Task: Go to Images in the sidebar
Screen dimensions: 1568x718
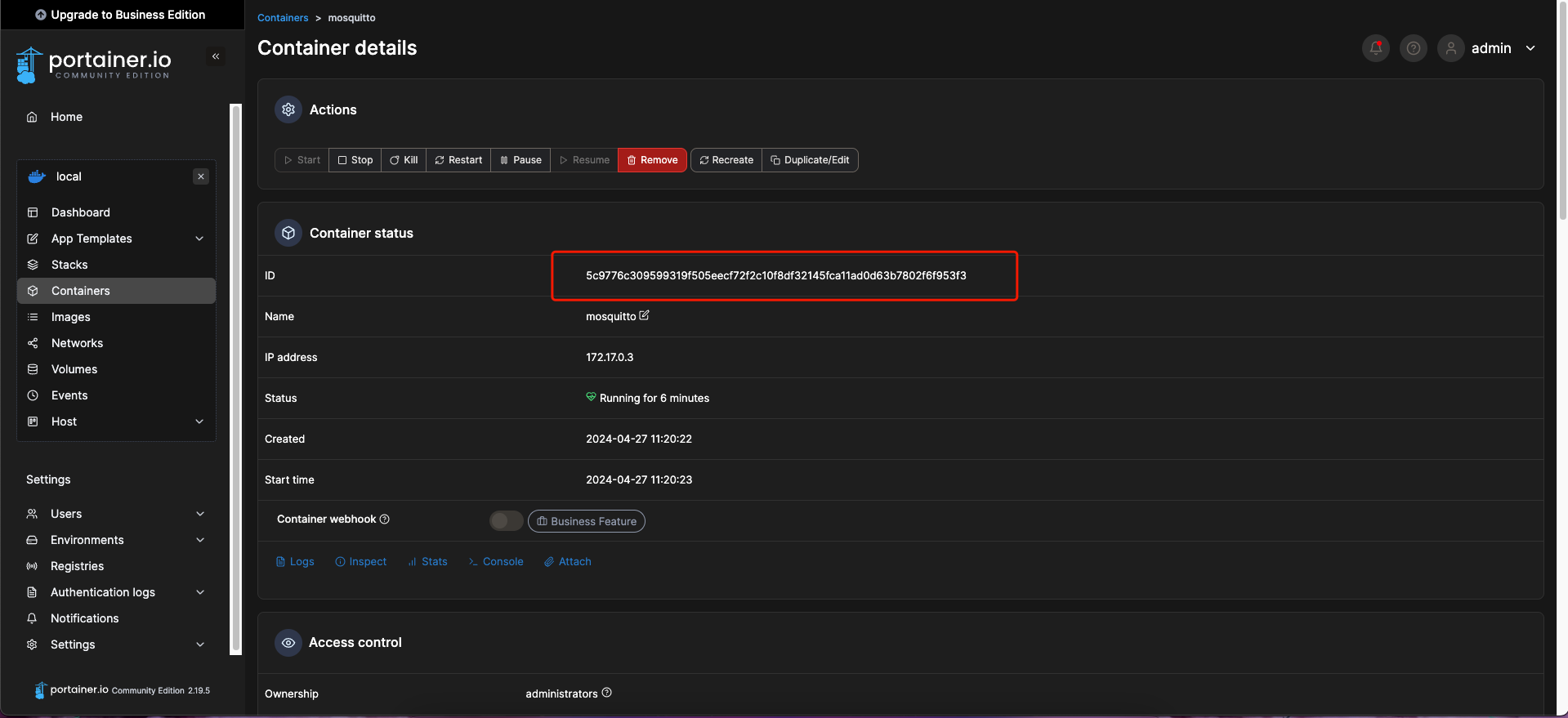Action: tap(116, 317)
